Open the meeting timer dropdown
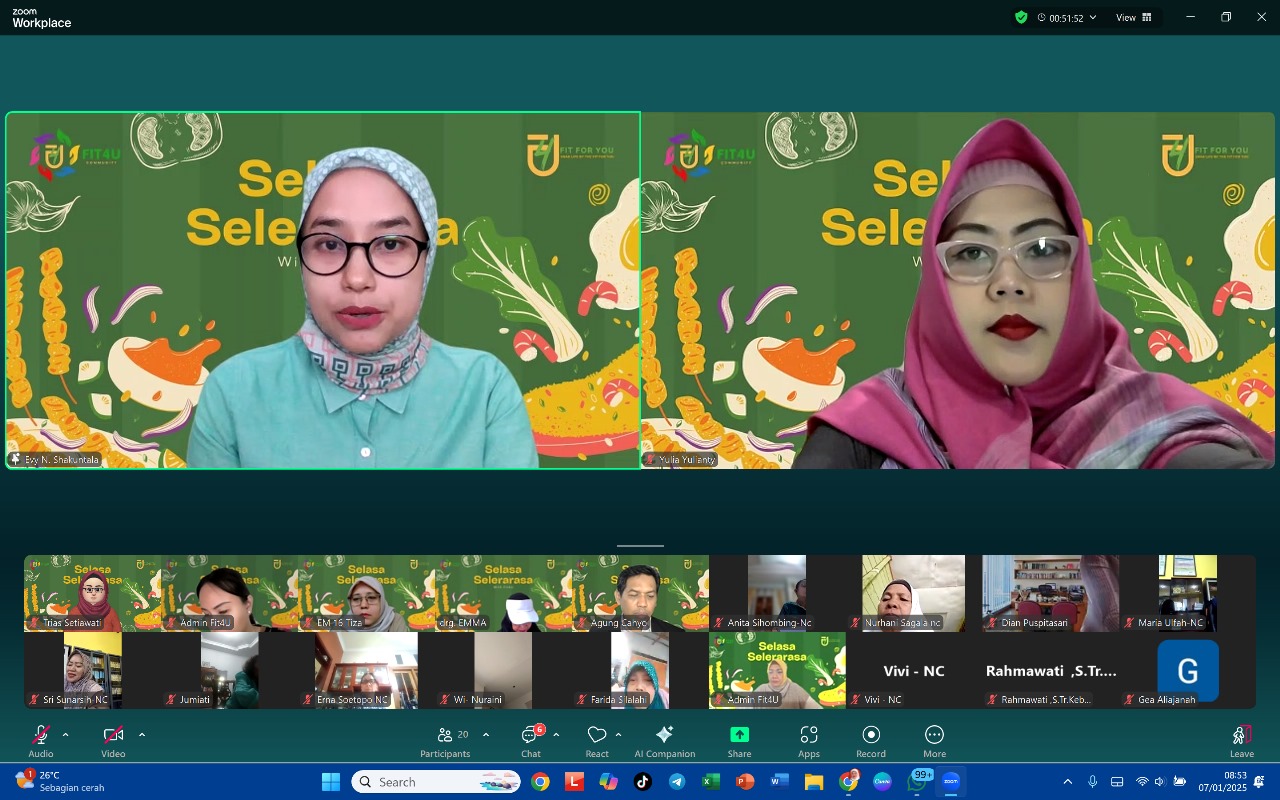Image resolution: width=1280 pixels, height=800 pixels. pyautogui.click(x=1067, y=18)
